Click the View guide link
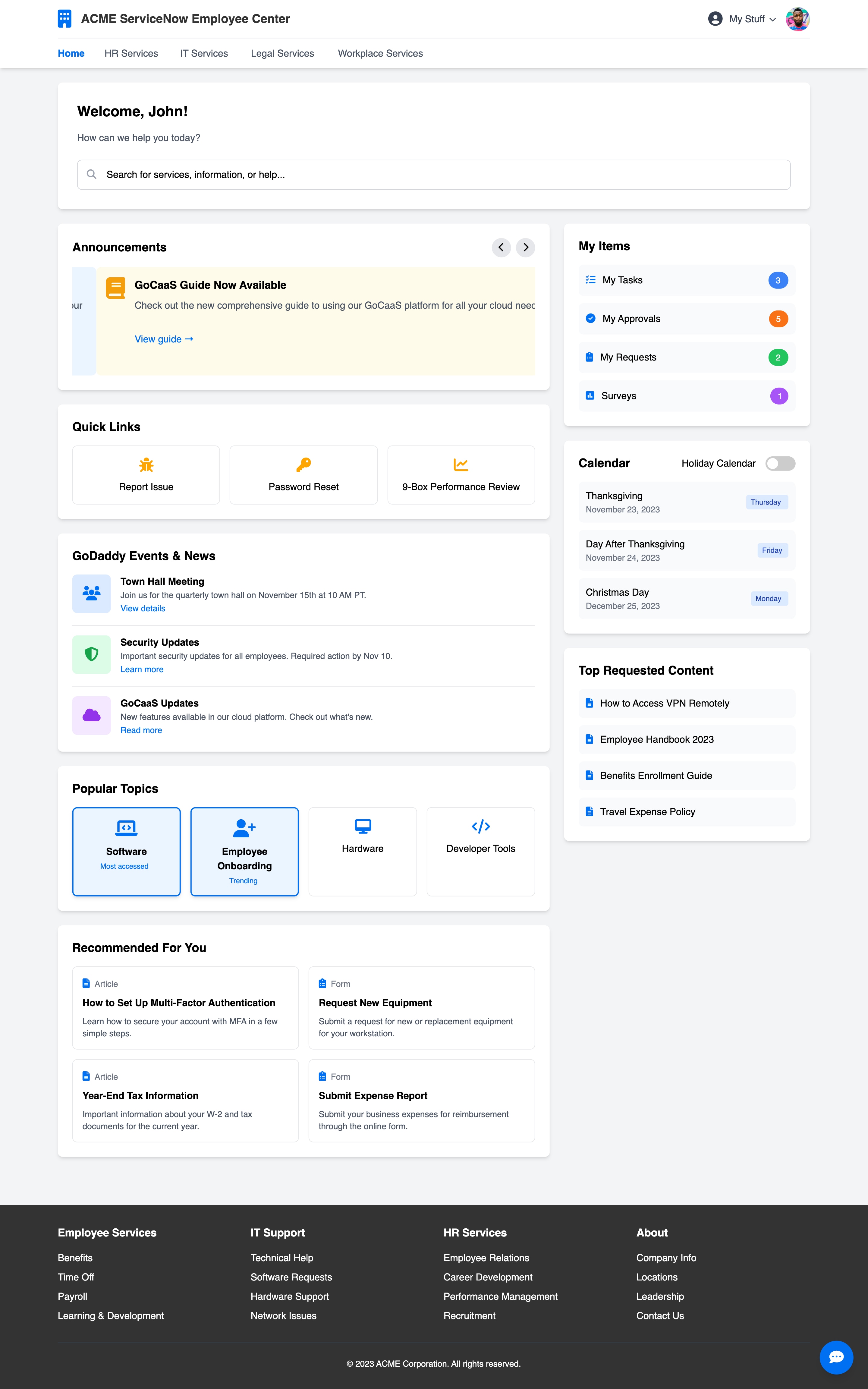This screenshot has width=868, height=1389. 163,339
